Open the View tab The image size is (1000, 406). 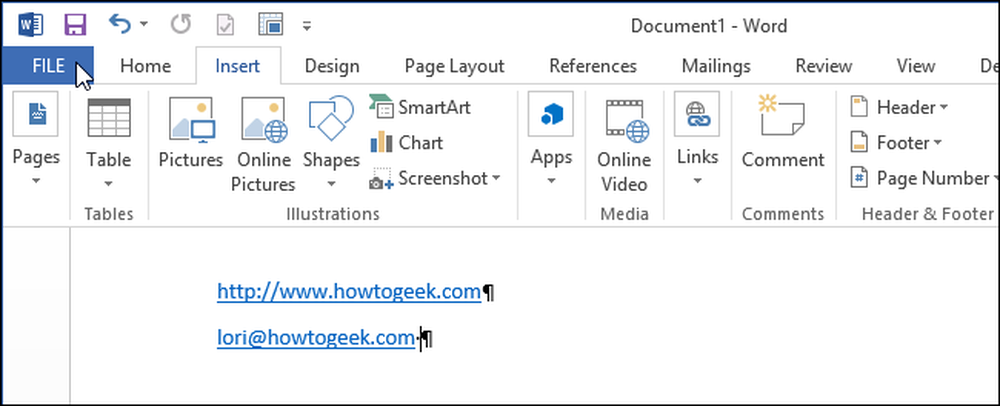tap(916, 66)
